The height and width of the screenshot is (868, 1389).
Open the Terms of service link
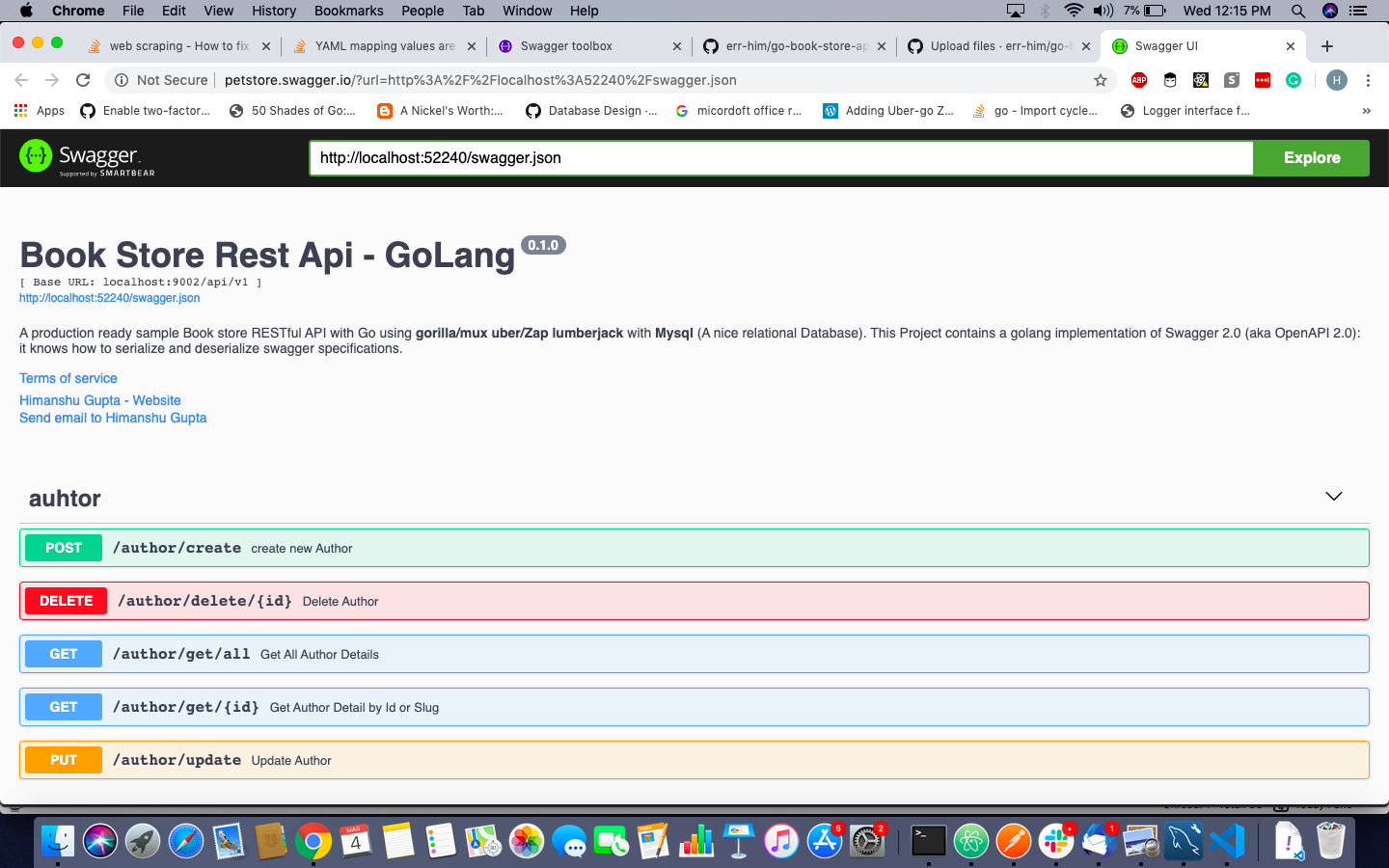click(x=68, y=378)
